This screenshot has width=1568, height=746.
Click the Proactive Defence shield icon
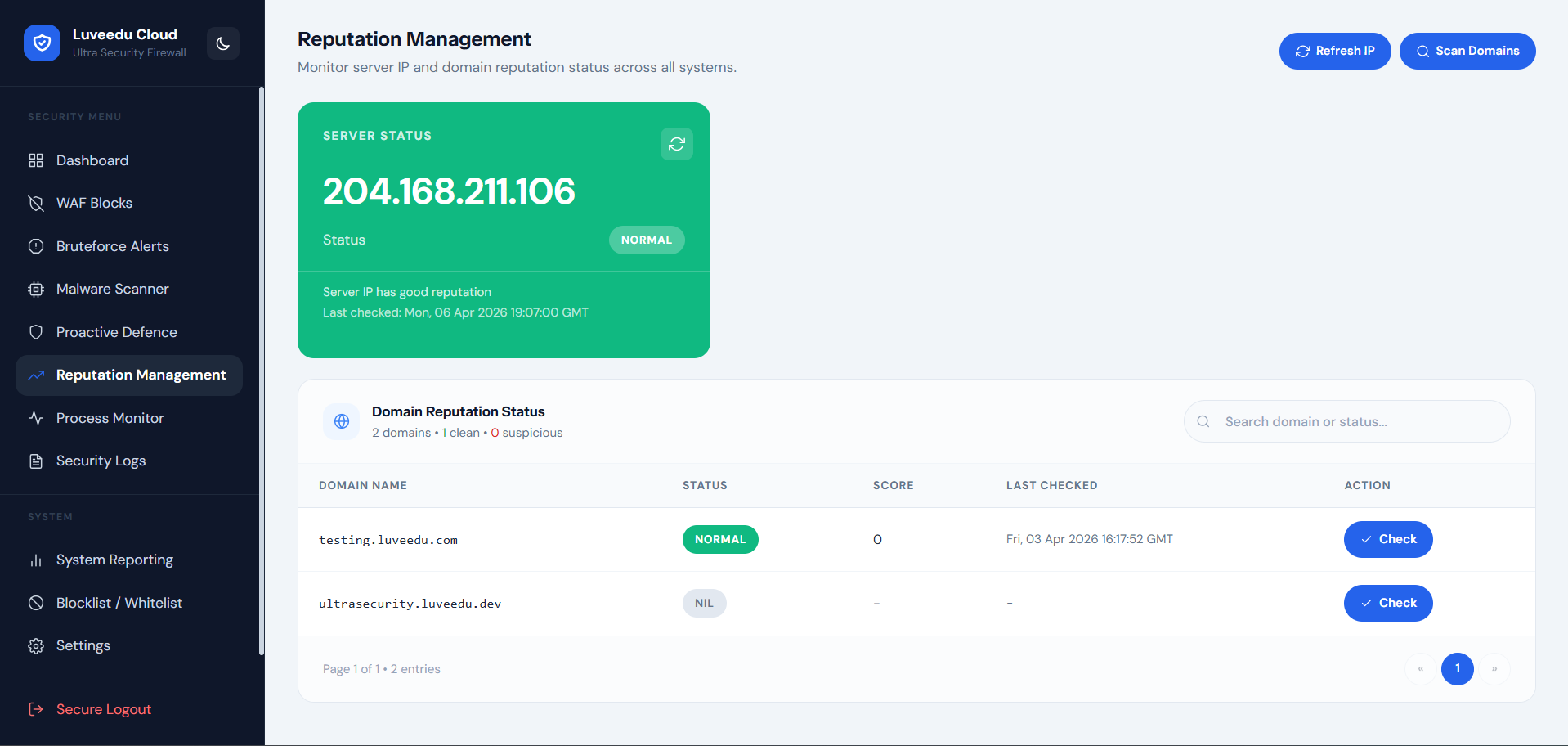[x=36, y=332]
